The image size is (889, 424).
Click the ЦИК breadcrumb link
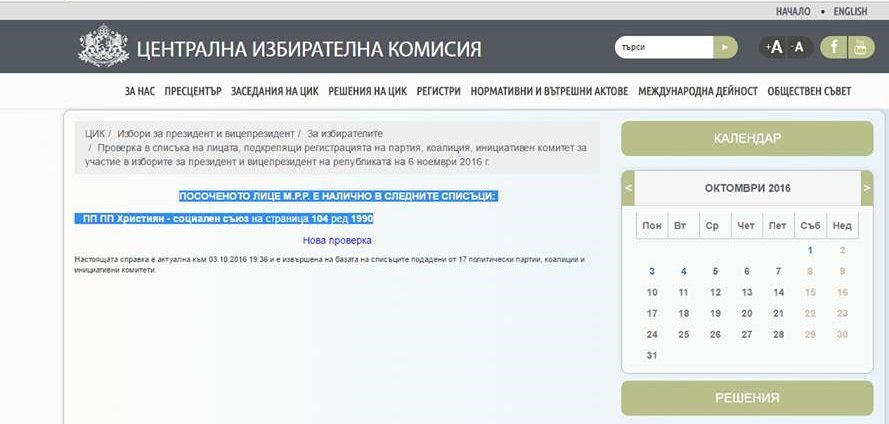[95, 134]
